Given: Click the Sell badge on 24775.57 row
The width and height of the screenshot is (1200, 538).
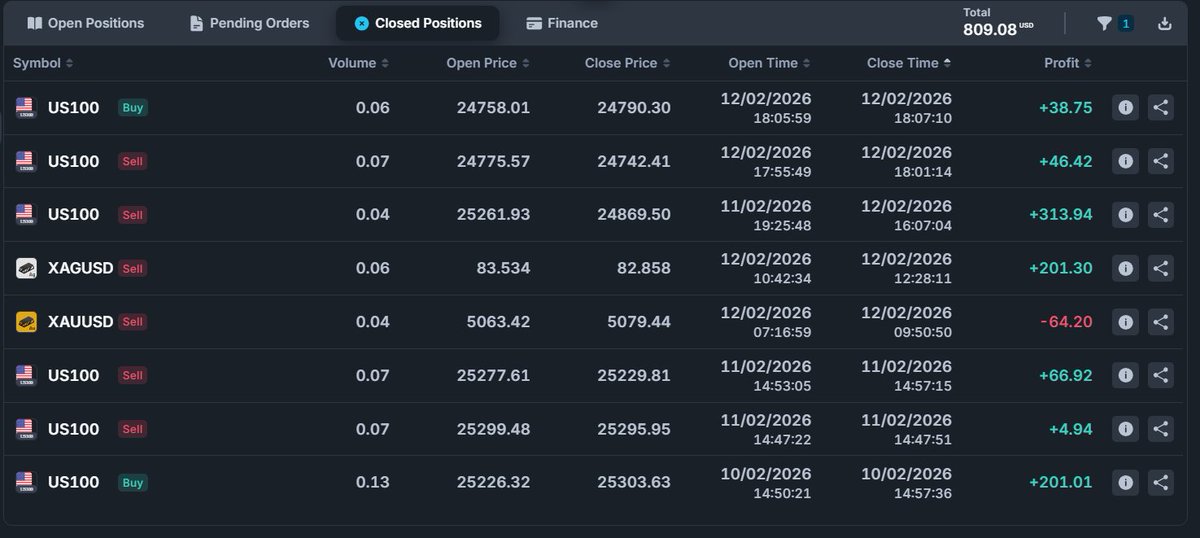Looking at the screenshot, I should 132,161.
